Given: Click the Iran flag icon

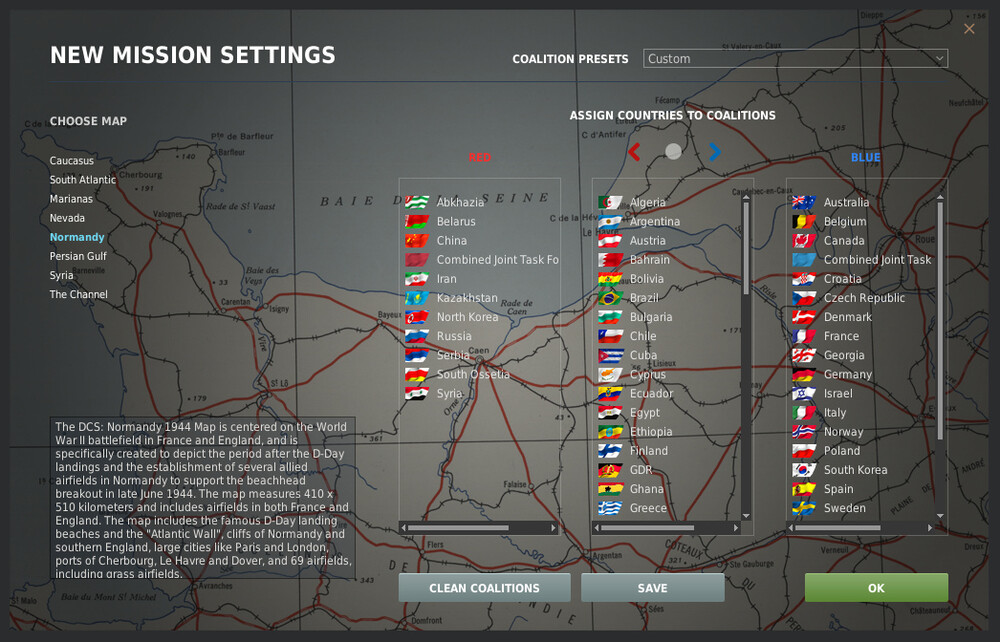Looking at the screenshot, I should point(417,279).
